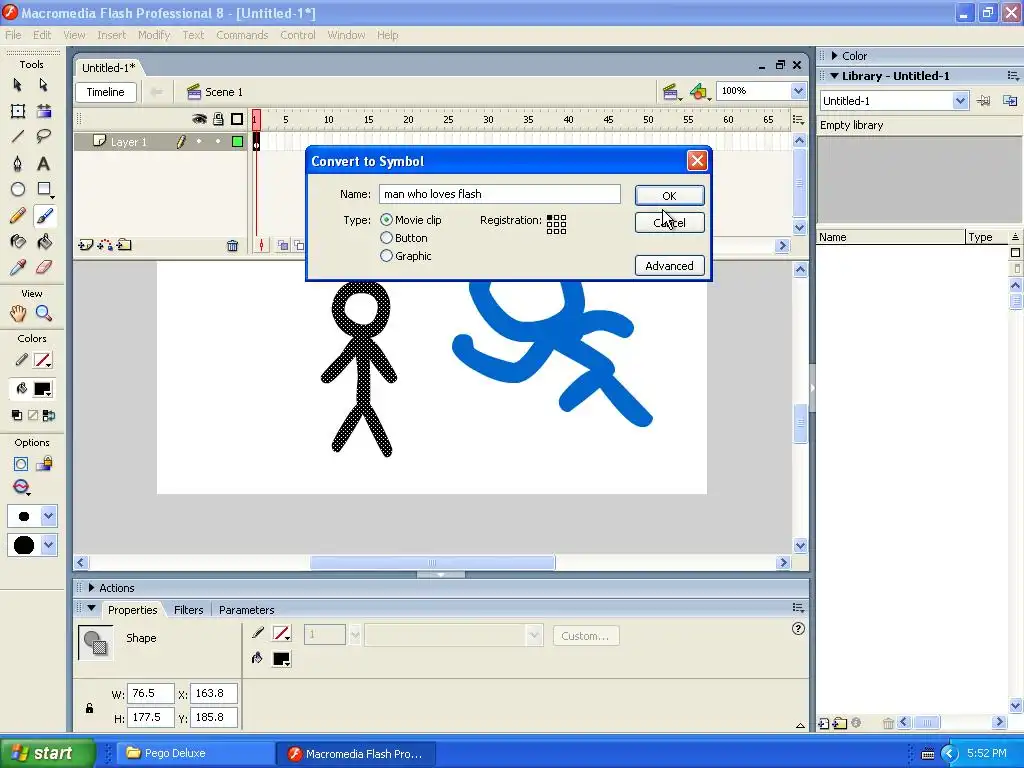Select the Oval tool
Screen dimensions: 1024x768
pos(18,189)
